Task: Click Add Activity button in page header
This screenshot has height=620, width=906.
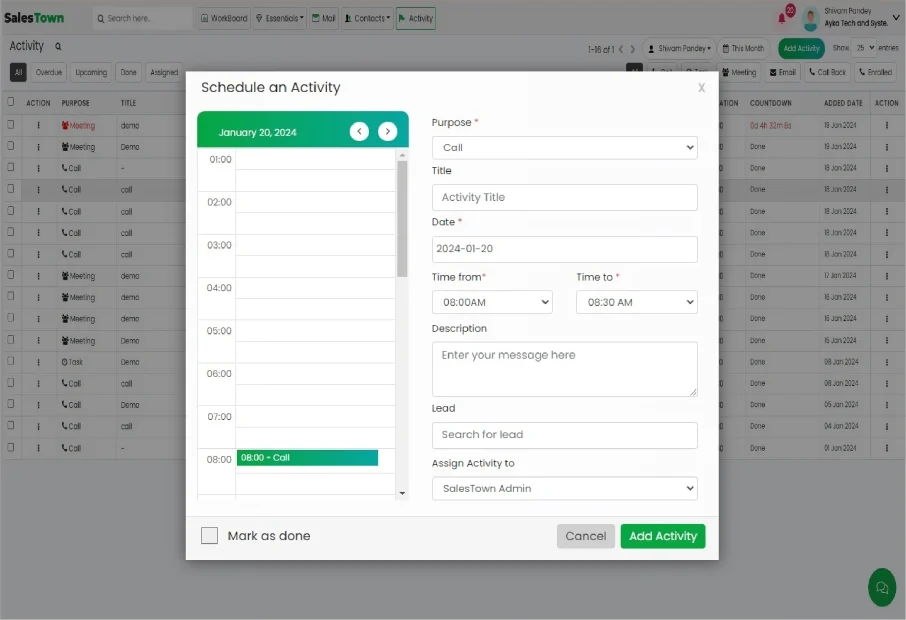Action: [x=801, y=49]
